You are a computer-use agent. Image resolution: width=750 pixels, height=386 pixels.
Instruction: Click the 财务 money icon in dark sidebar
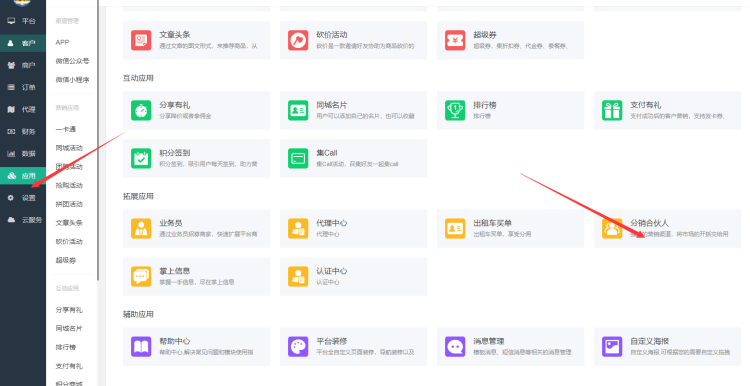point(11,132)
